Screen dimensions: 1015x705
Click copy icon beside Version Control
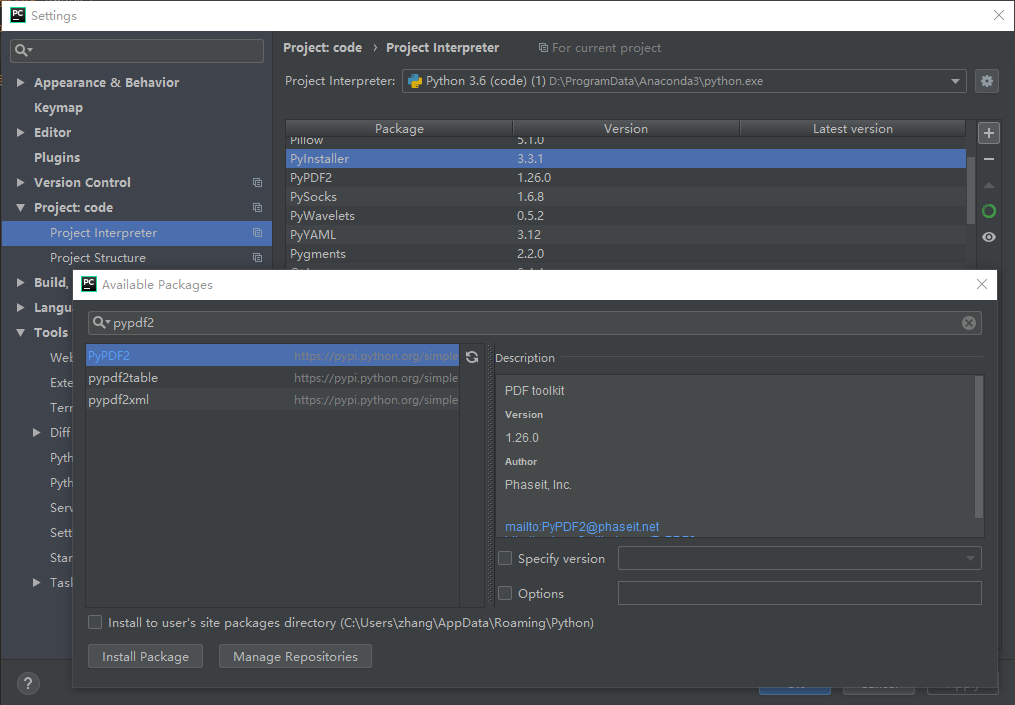[x=257, y=183]
